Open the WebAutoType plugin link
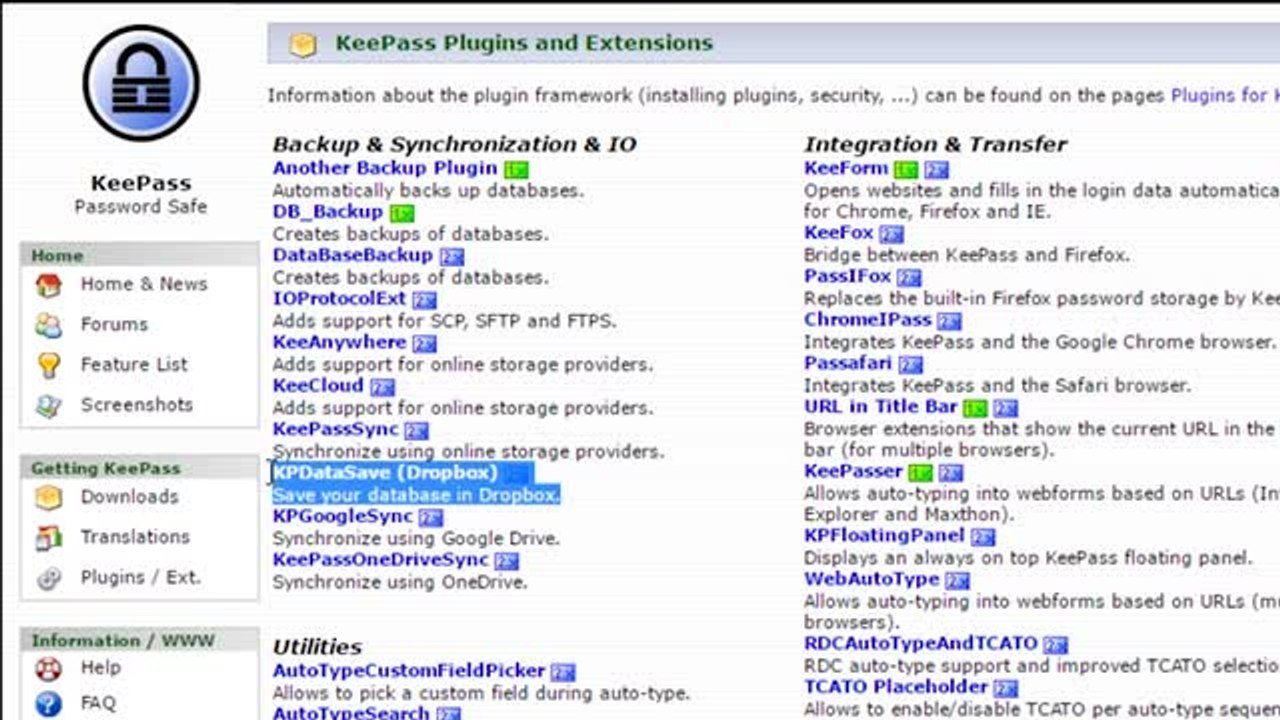 (x=872, y=579)
